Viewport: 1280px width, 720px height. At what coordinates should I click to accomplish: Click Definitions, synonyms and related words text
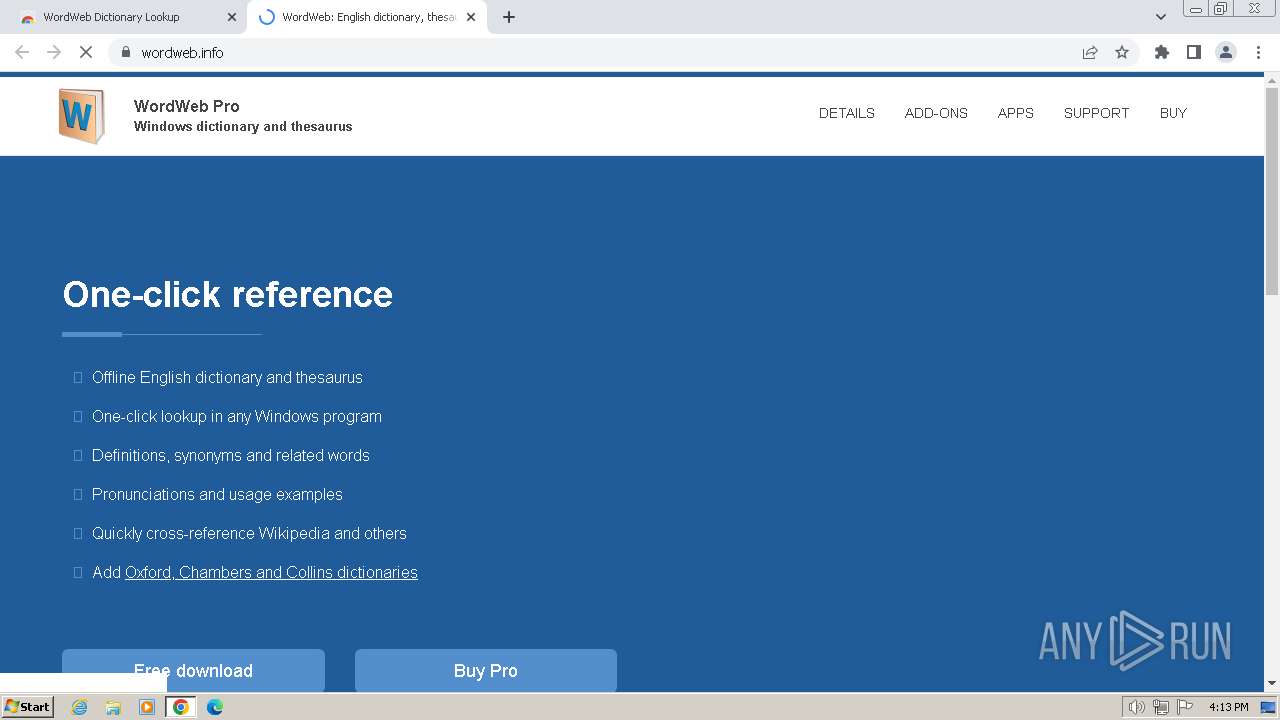coord(231,455)
